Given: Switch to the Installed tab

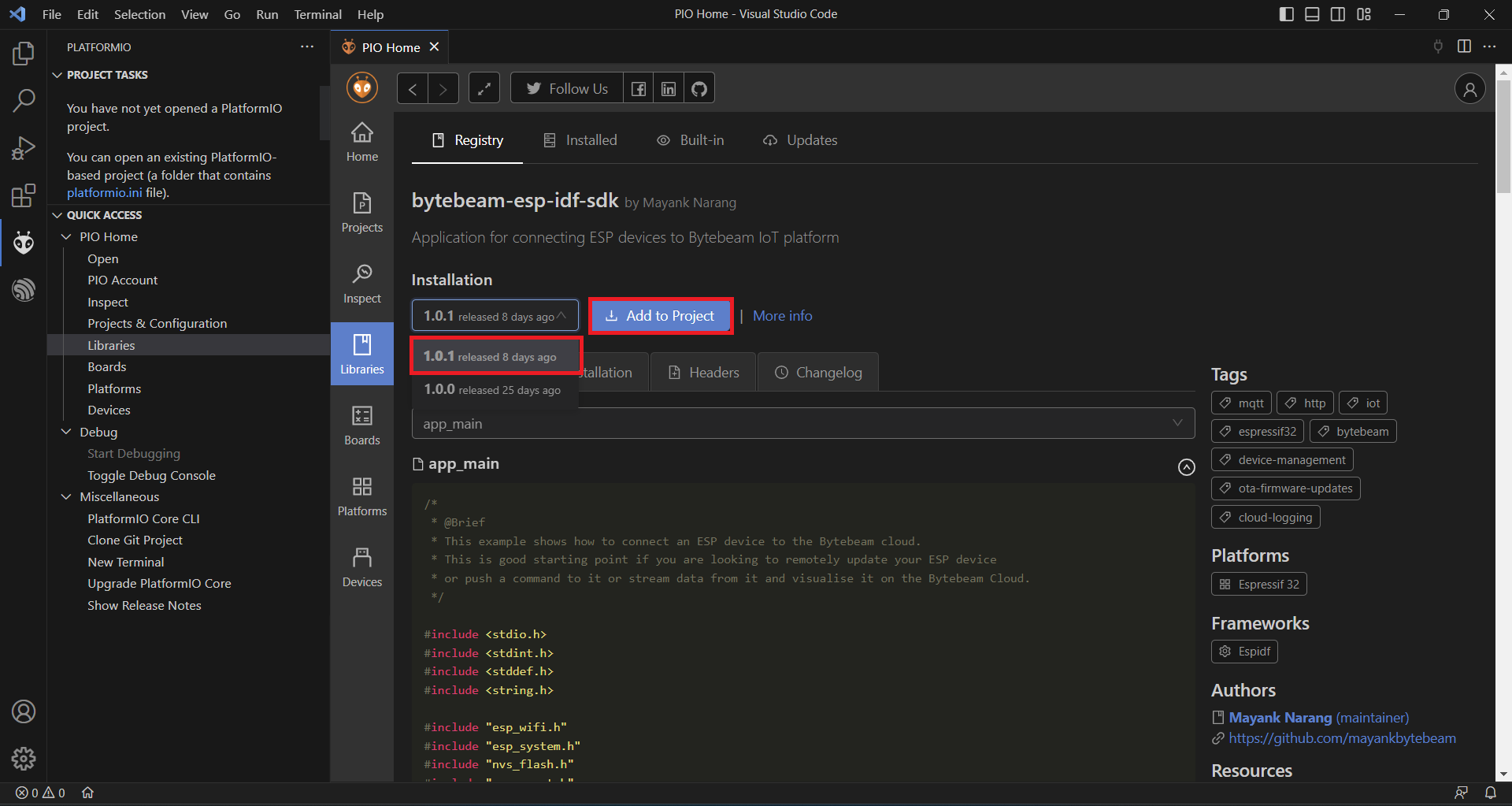Looking at the screenshot, I should tap(580, 140).
